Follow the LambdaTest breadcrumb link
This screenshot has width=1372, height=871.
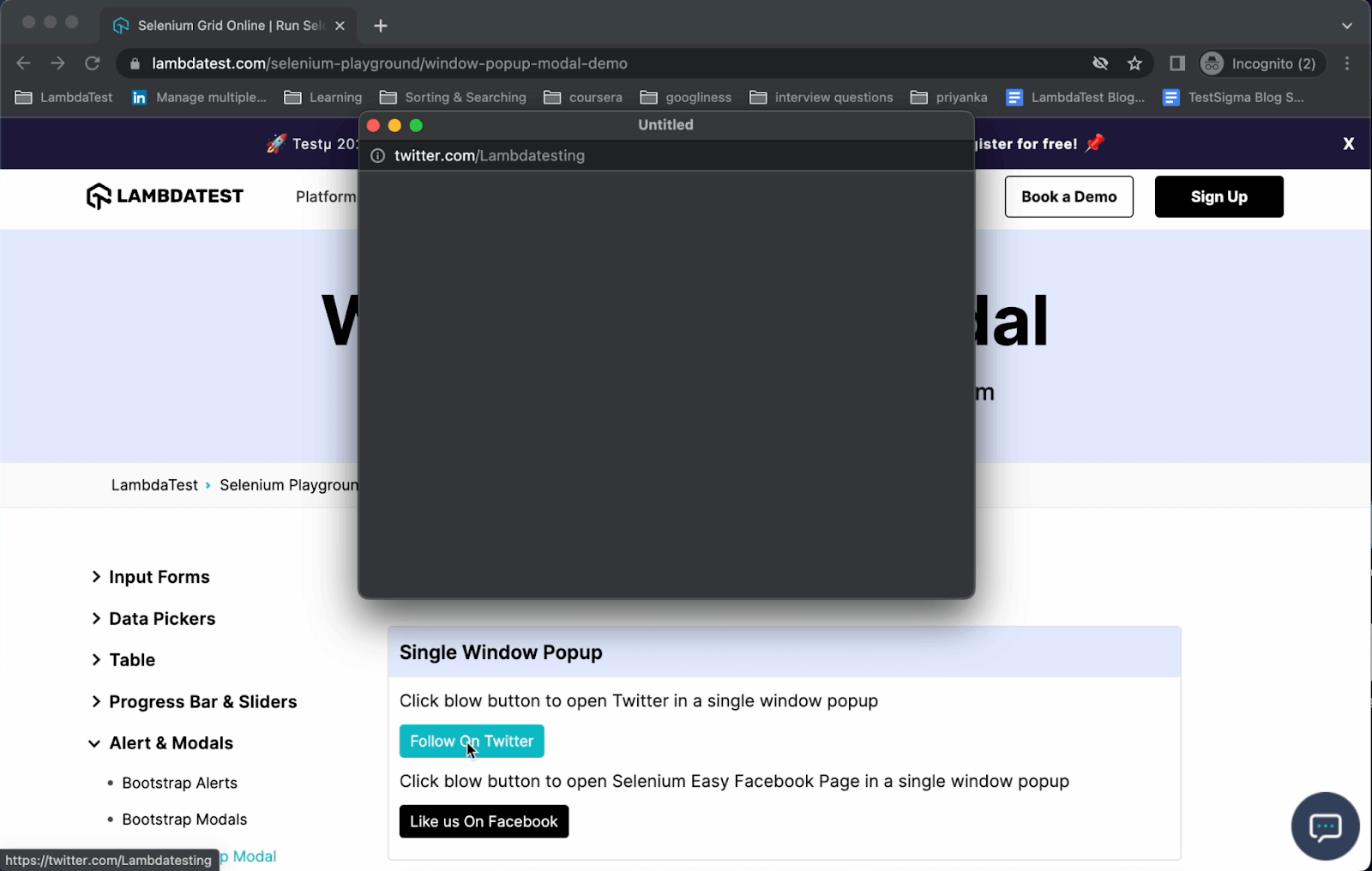coord(154,485)
